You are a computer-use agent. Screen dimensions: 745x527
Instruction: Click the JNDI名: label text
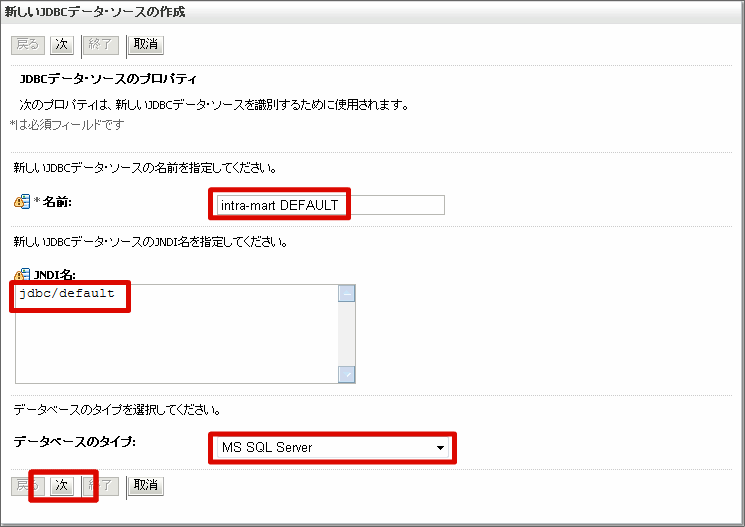(55, 275)
